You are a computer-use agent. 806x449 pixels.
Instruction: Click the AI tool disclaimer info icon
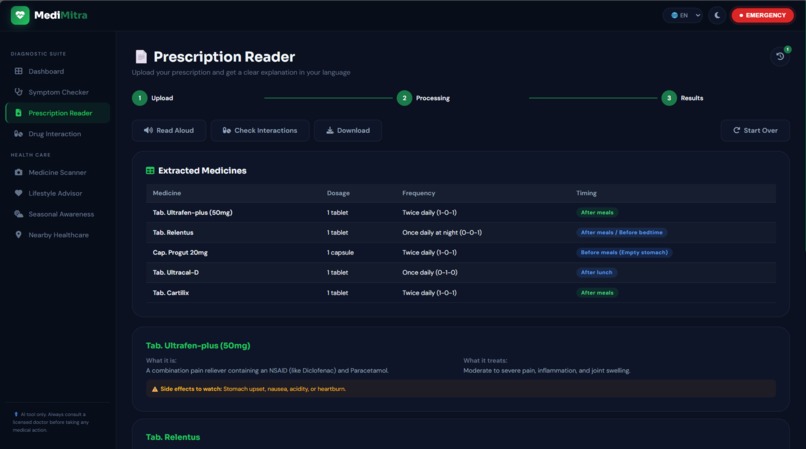click(x=16, y=414)
